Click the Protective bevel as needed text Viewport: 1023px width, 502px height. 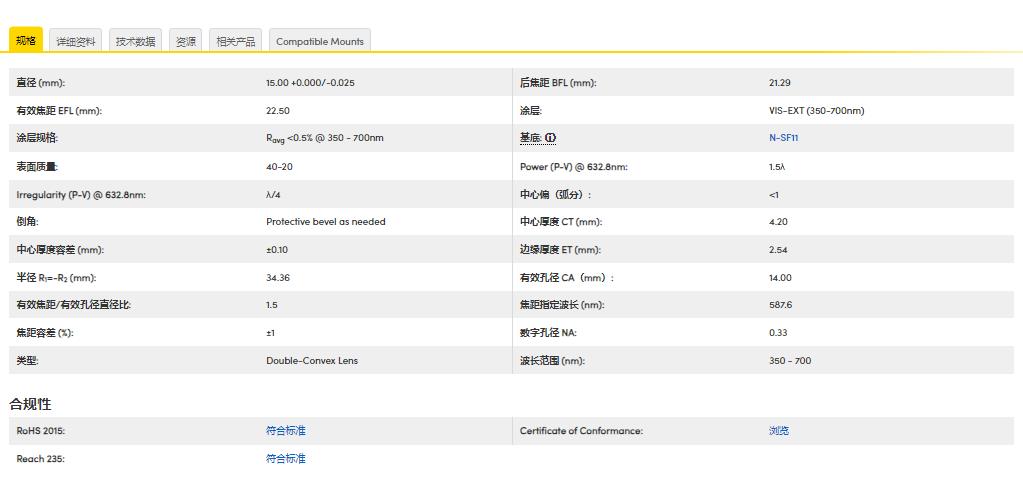(x=325, y=222)
